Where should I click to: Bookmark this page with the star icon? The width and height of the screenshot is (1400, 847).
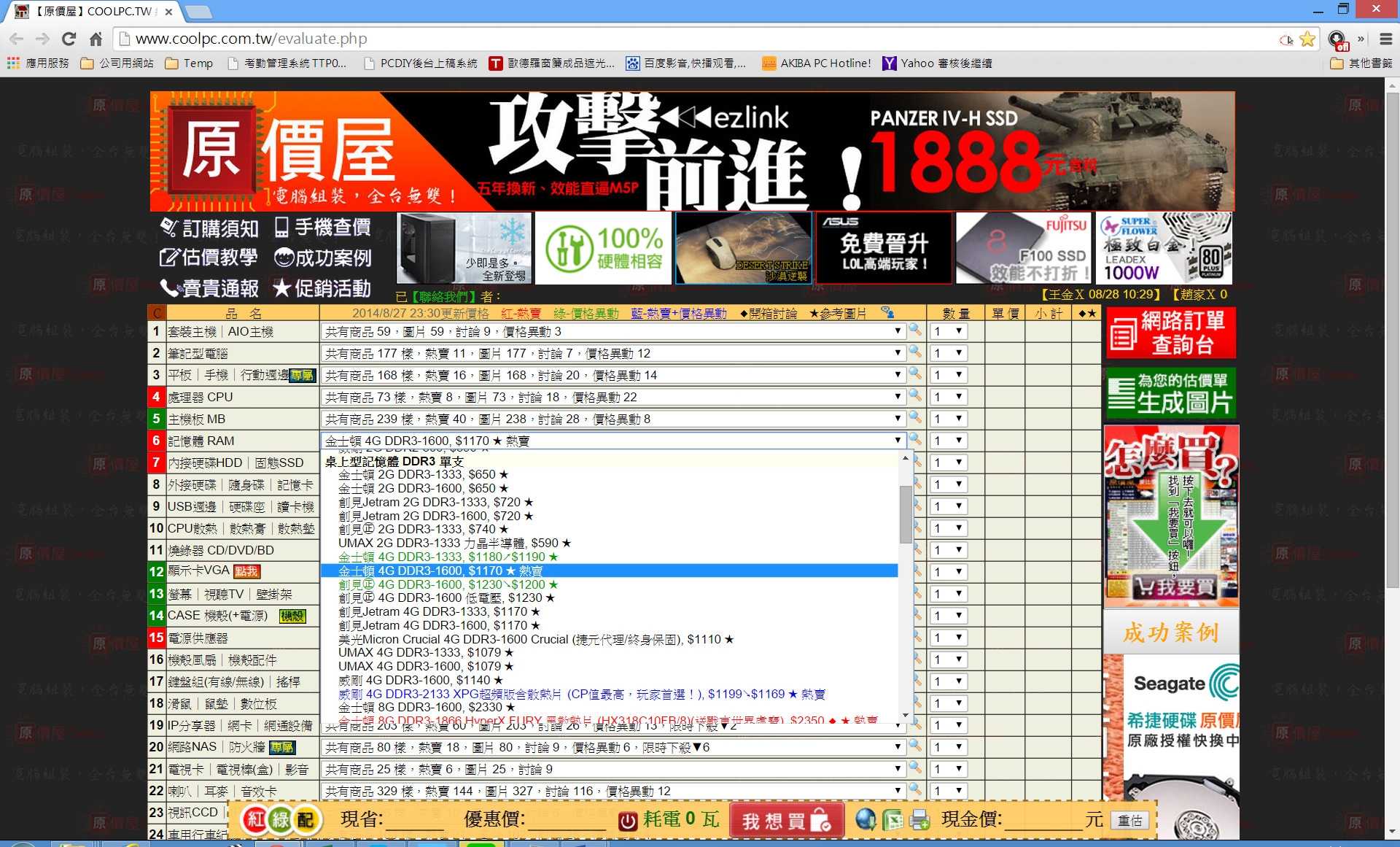[x=1307, y=39]
